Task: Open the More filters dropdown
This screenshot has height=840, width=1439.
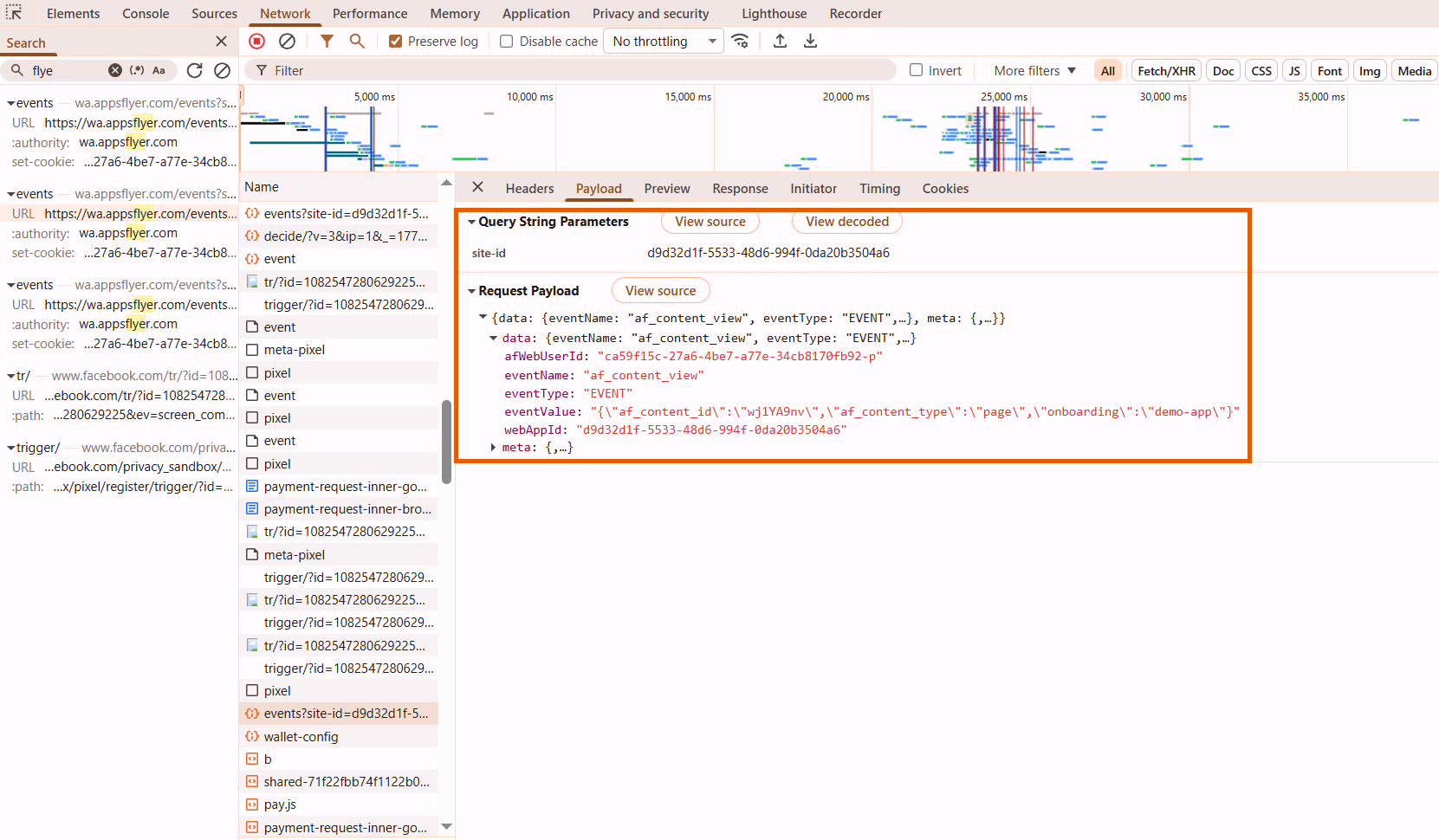Action: 1034,71
